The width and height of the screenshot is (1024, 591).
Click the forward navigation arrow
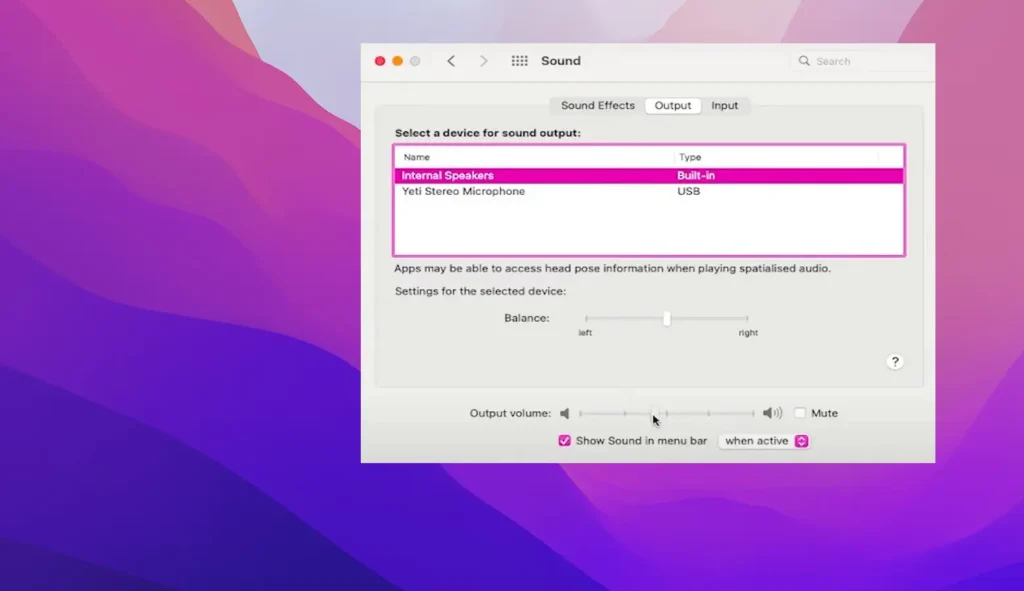(x=484, y=61)
